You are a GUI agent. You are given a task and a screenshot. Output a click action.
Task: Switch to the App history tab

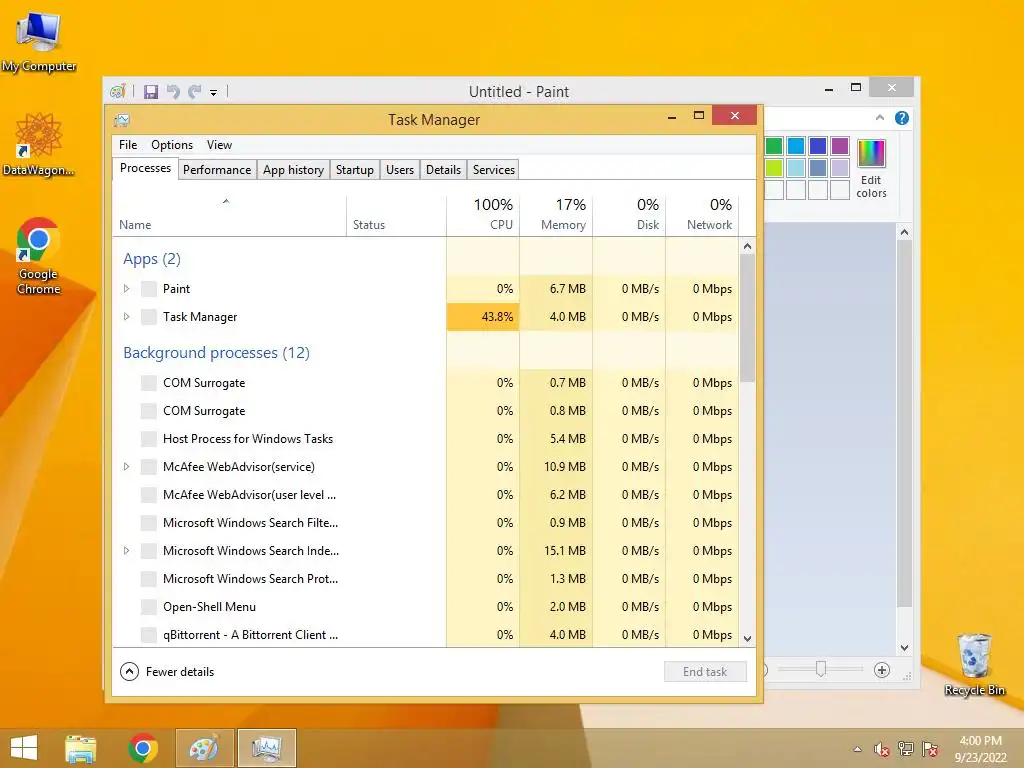point(293,170)
